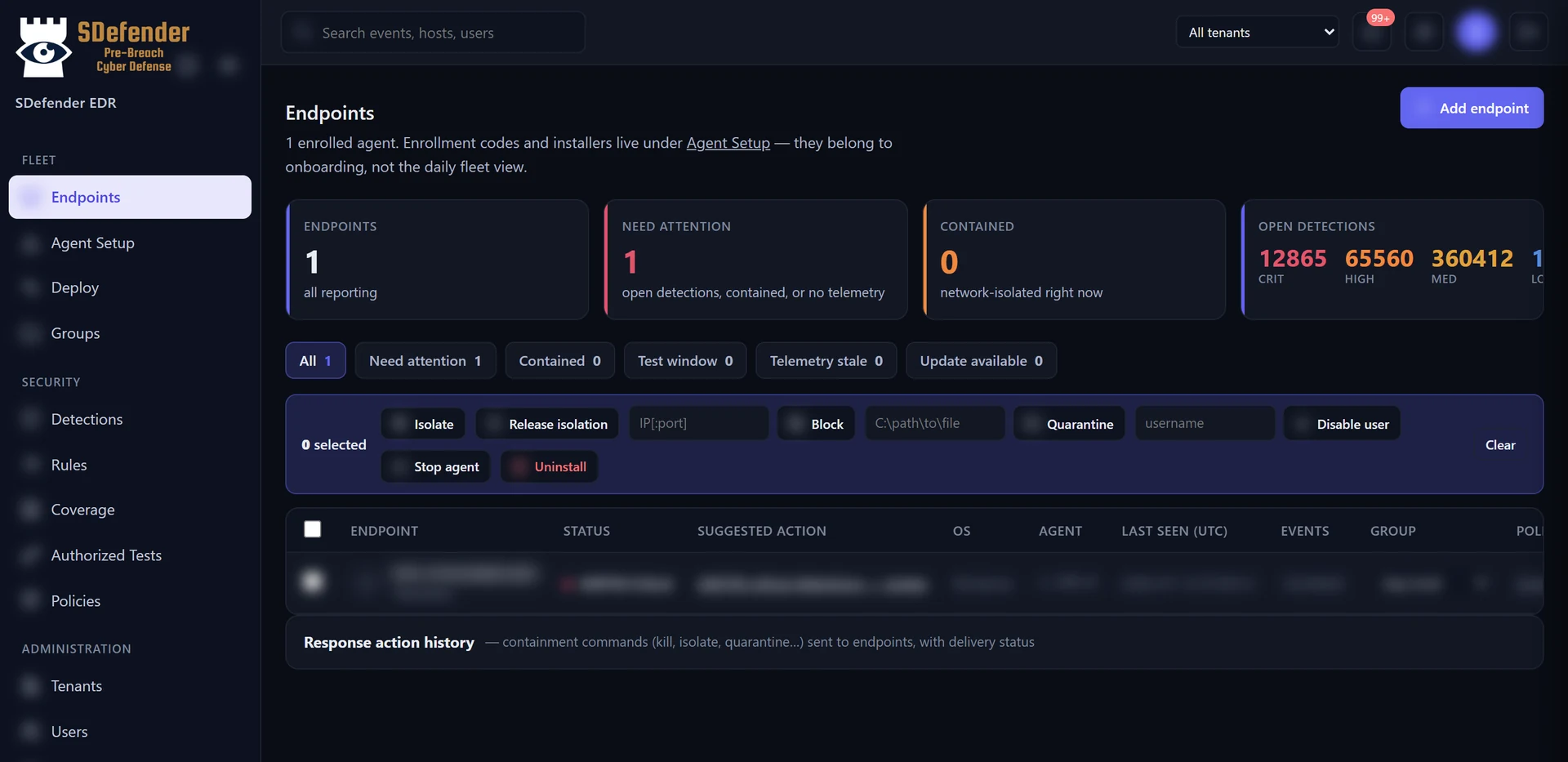The width and height of the screenshot is (1568, 762).
Task: Focus the IP[:port] input field
Action: pyautogui.click(x=698, y=423)
